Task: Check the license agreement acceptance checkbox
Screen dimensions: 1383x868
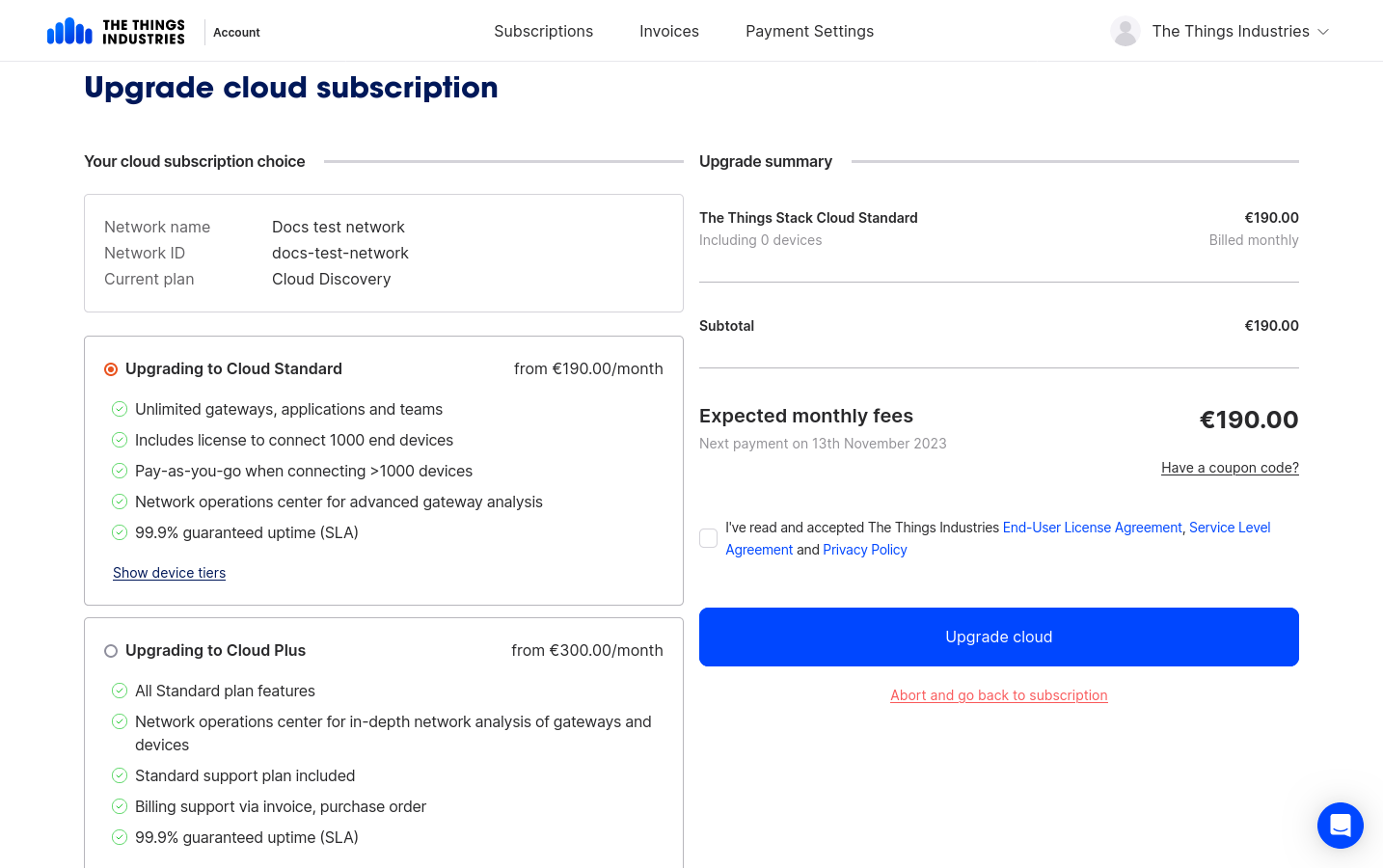Action: 709,537
